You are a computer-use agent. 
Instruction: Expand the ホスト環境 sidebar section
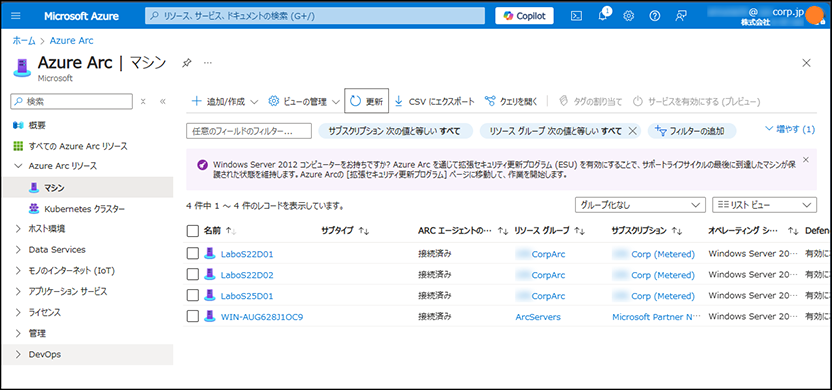pos(47,229)
